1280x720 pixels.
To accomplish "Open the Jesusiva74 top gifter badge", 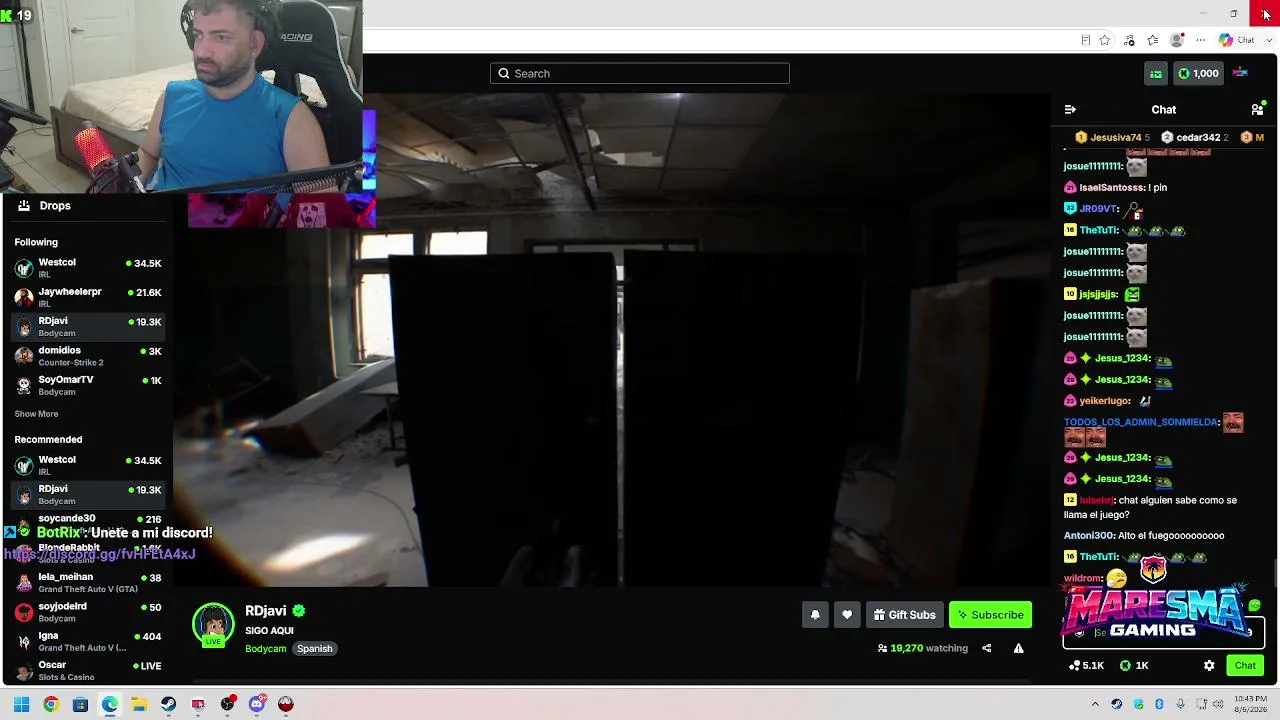I will pyautogui.click(x=1112, y=137).
